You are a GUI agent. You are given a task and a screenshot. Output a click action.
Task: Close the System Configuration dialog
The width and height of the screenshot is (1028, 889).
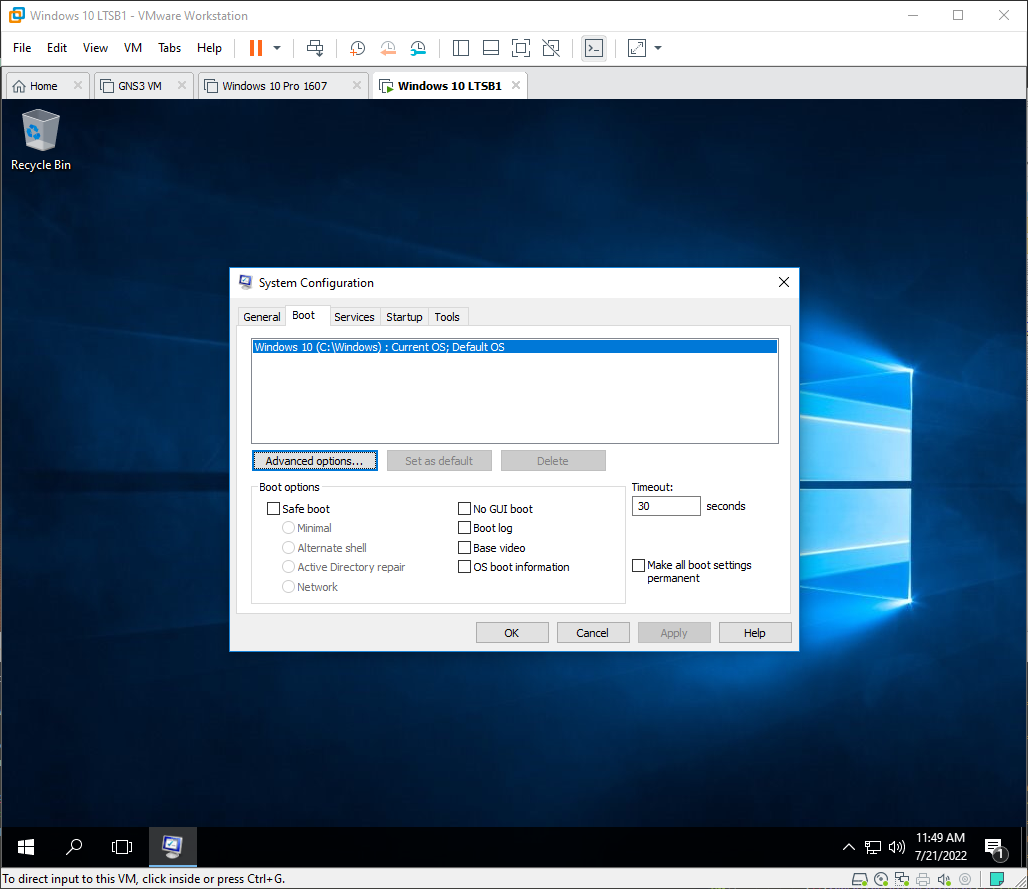tap(783, 282)
